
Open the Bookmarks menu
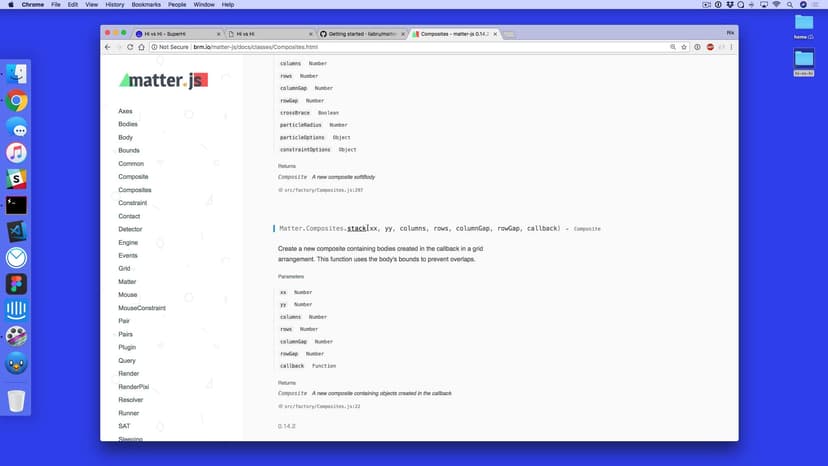(146, 5)
